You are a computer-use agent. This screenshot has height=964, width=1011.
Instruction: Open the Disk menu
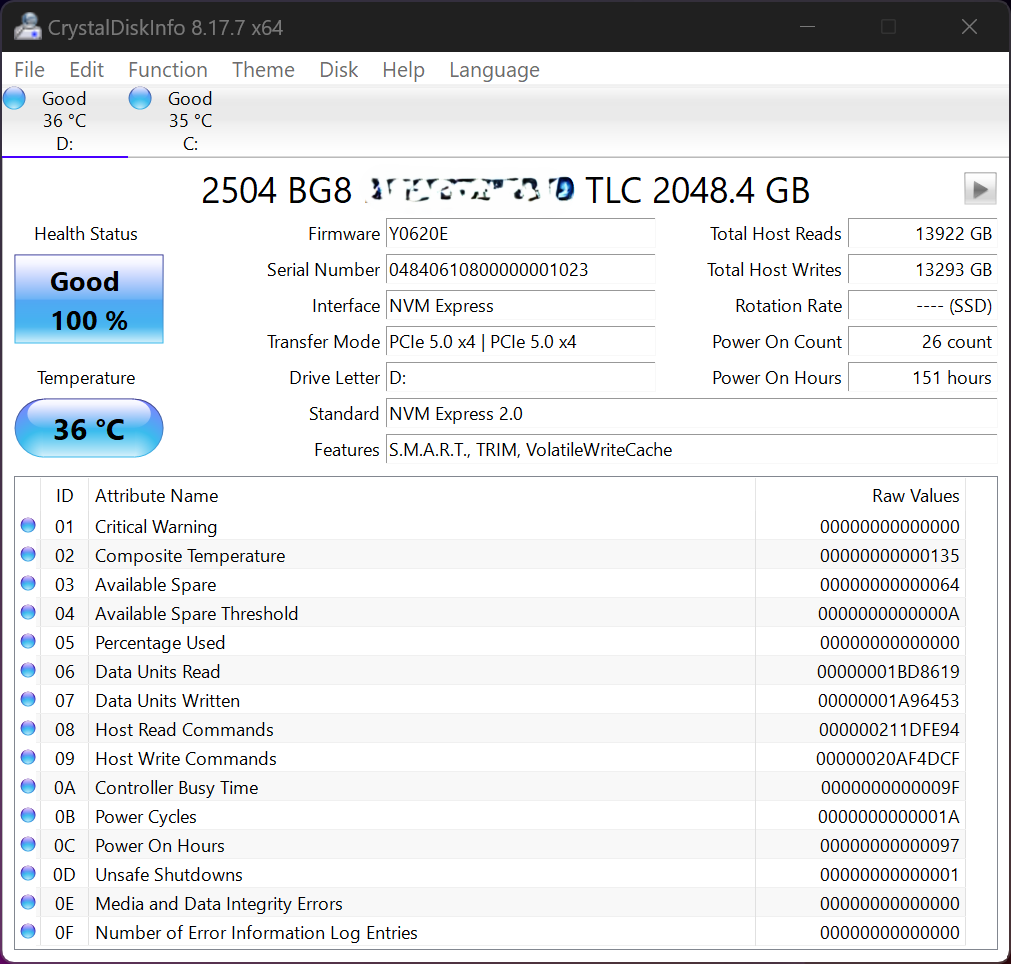click(339, 70)
